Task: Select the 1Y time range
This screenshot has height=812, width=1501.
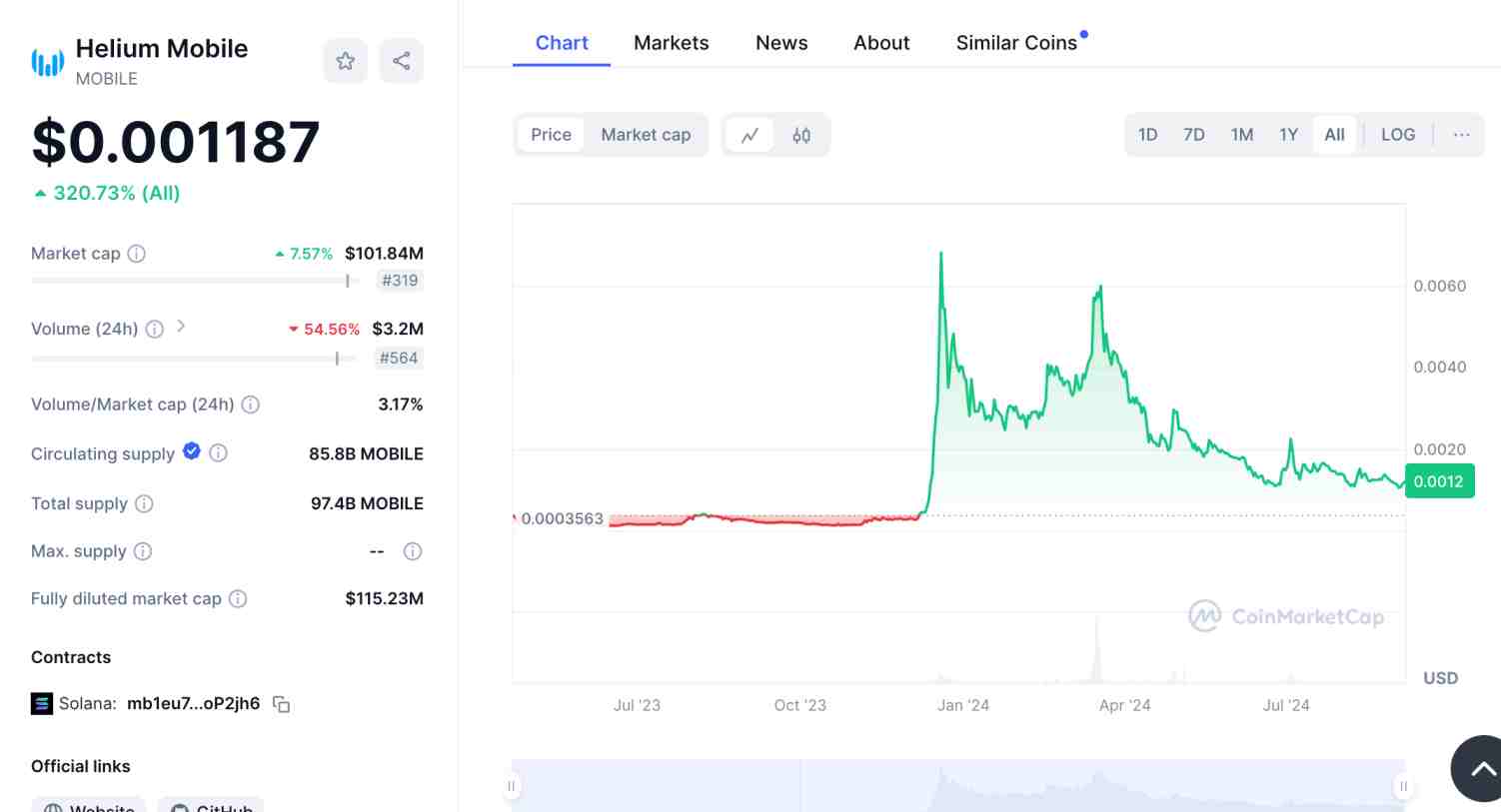Action: click(x=1289, y=135)
